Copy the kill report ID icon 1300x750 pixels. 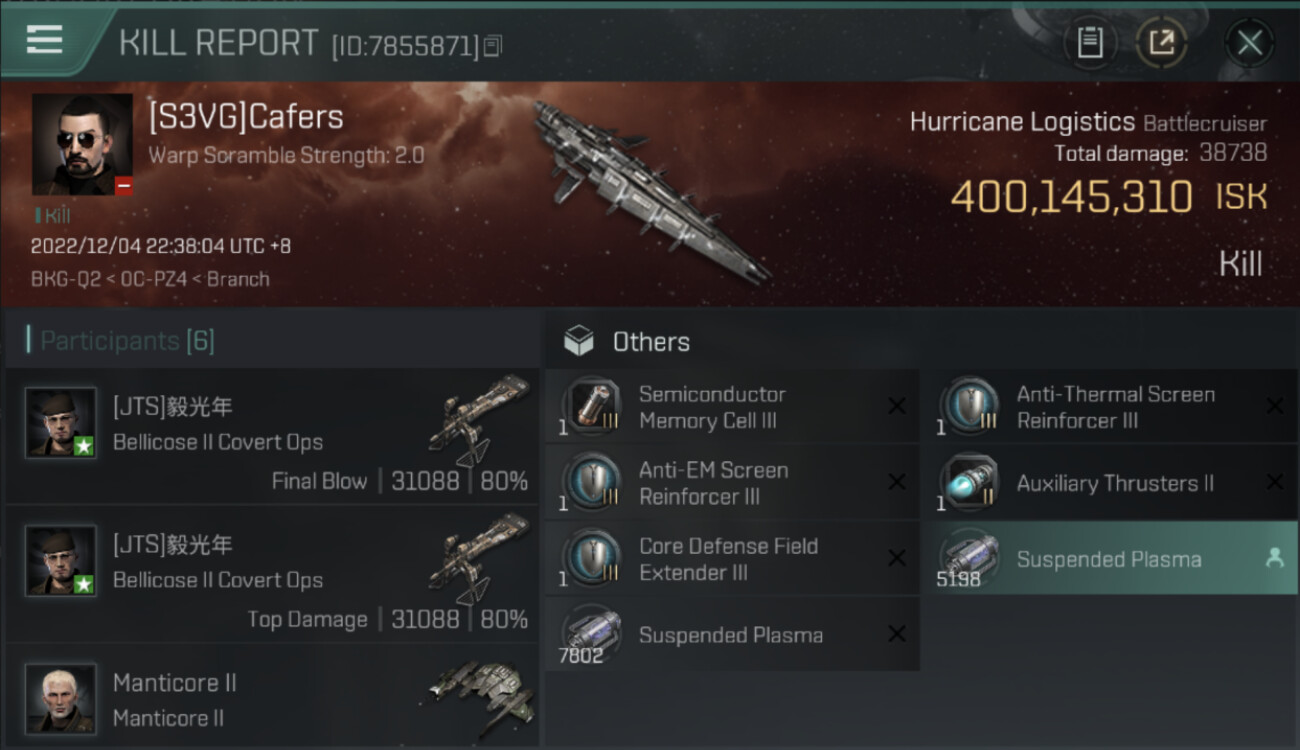pos(492,46)
